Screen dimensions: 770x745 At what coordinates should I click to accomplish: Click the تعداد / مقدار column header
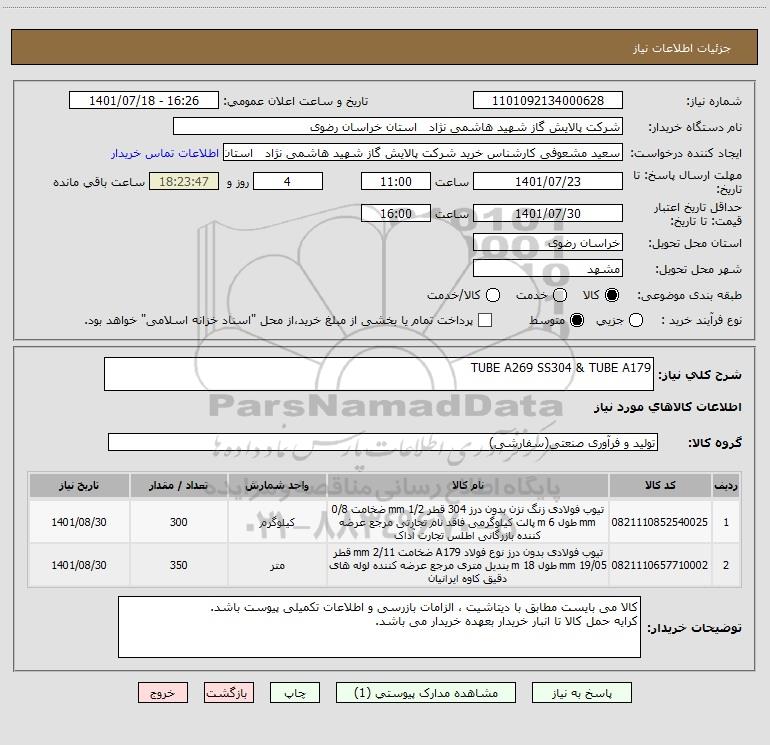[x=179, y=485]
